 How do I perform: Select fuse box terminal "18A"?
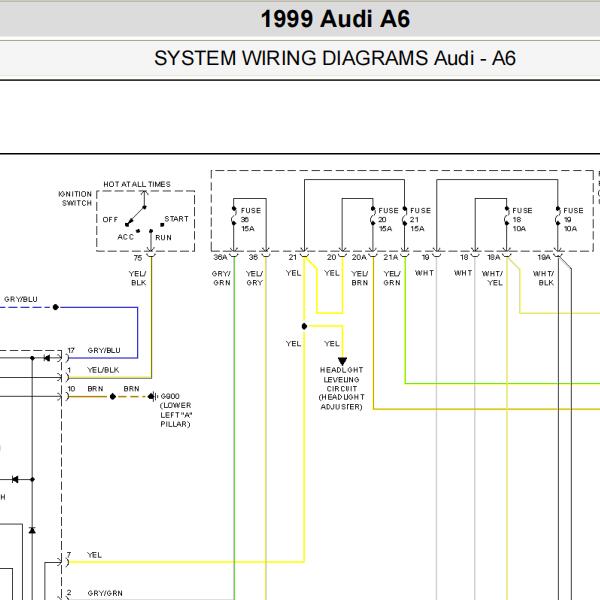click(493, 257)
